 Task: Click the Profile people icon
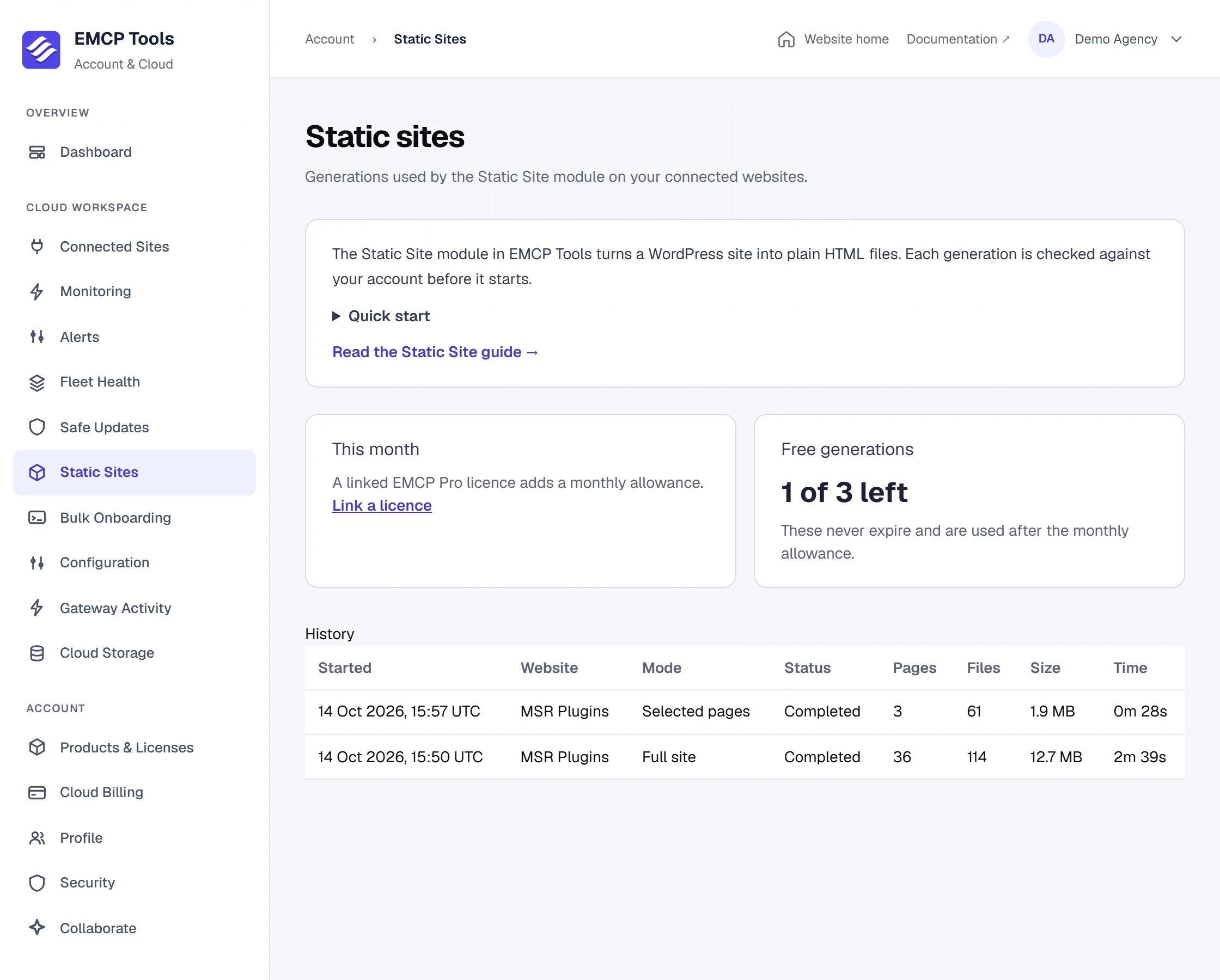(x=37, y=838)
